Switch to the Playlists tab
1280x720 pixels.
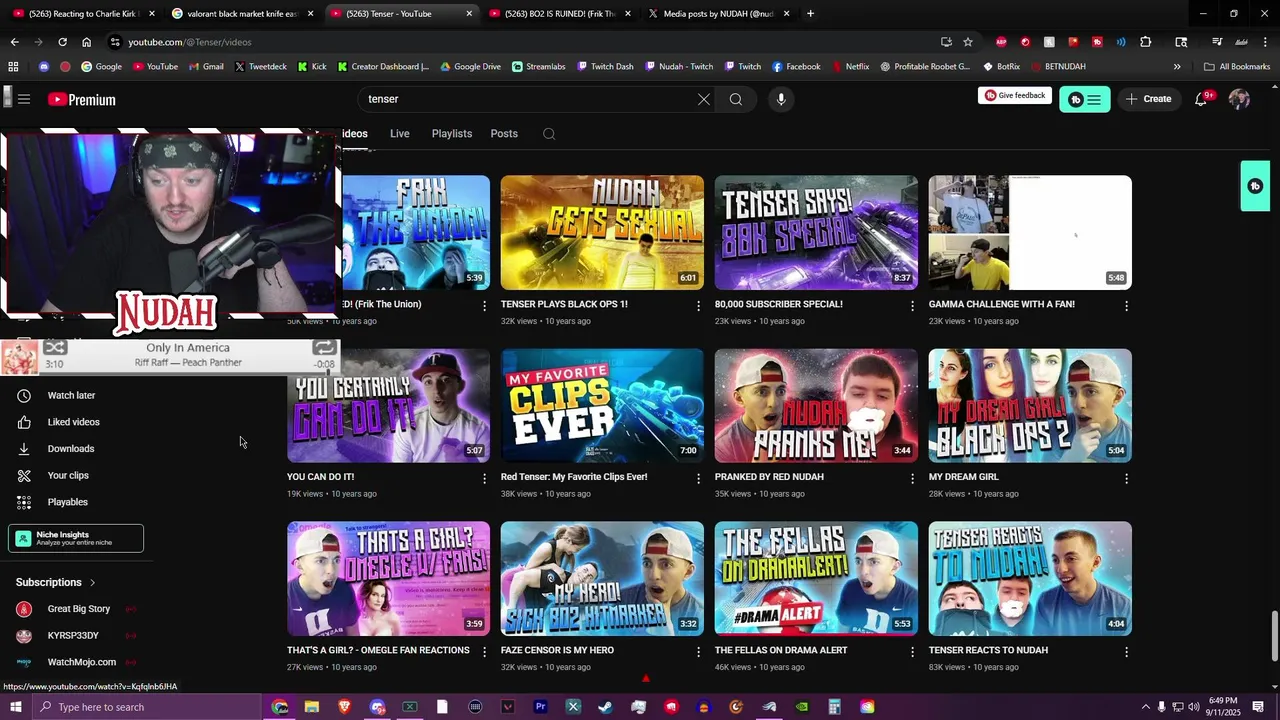452,134
